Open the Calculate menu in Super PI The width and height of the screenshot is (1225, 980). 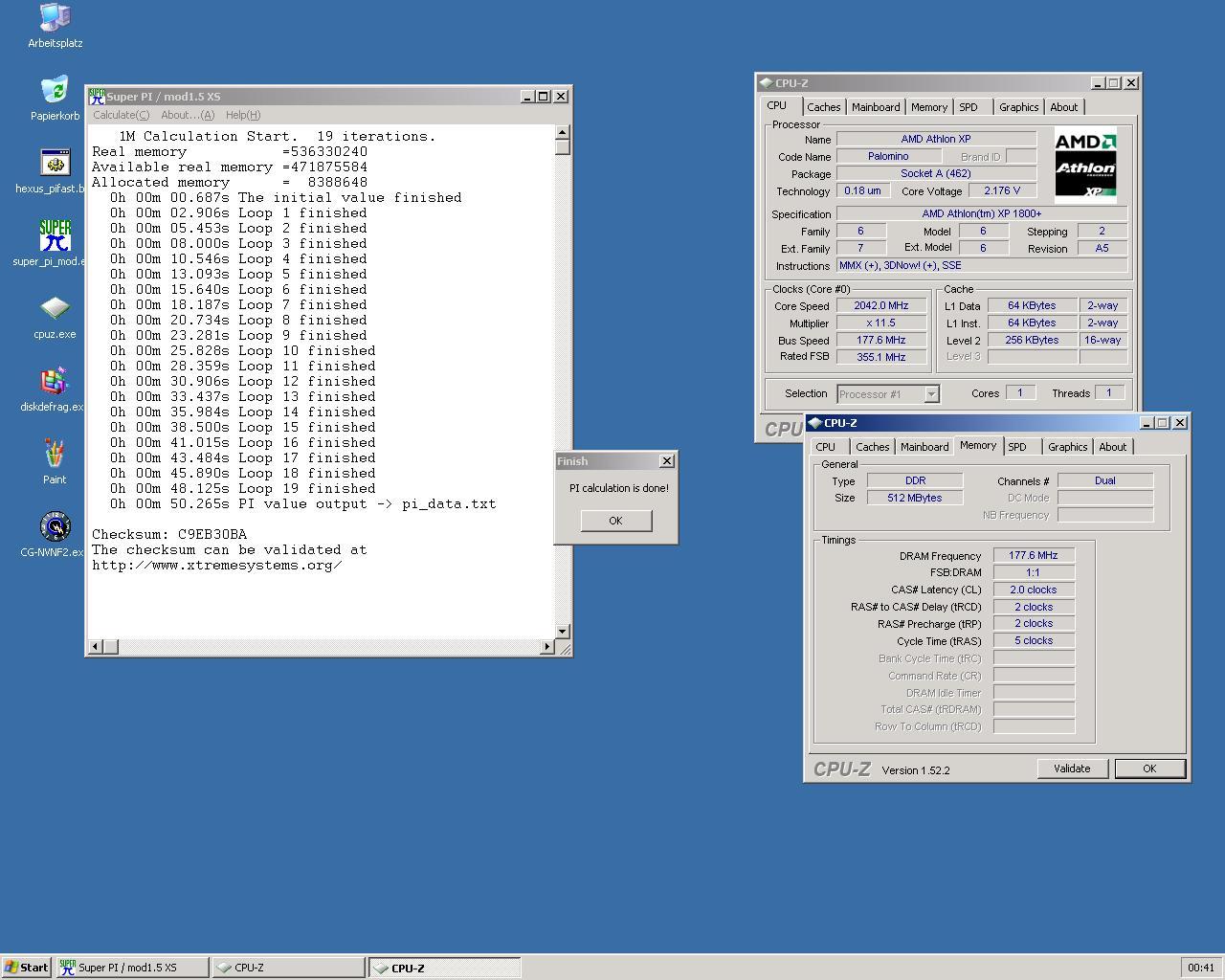click(x=121, y=115)
